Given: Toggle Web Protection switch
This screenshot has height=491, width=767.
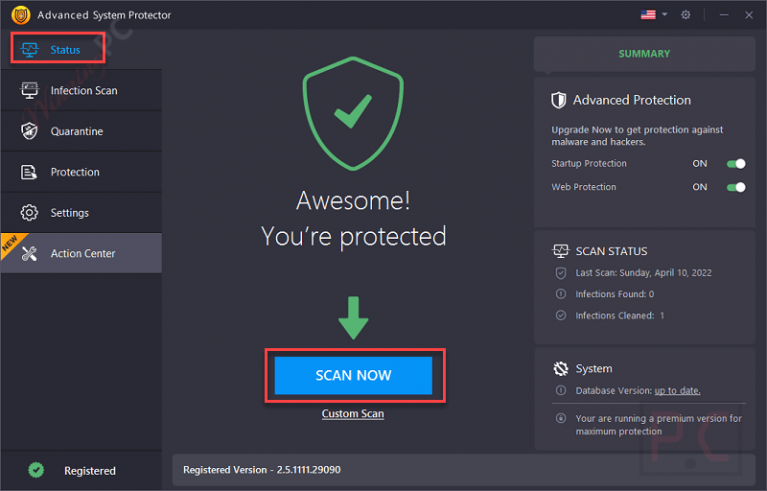Looking at the screenshot, I should tap(736, 187).
